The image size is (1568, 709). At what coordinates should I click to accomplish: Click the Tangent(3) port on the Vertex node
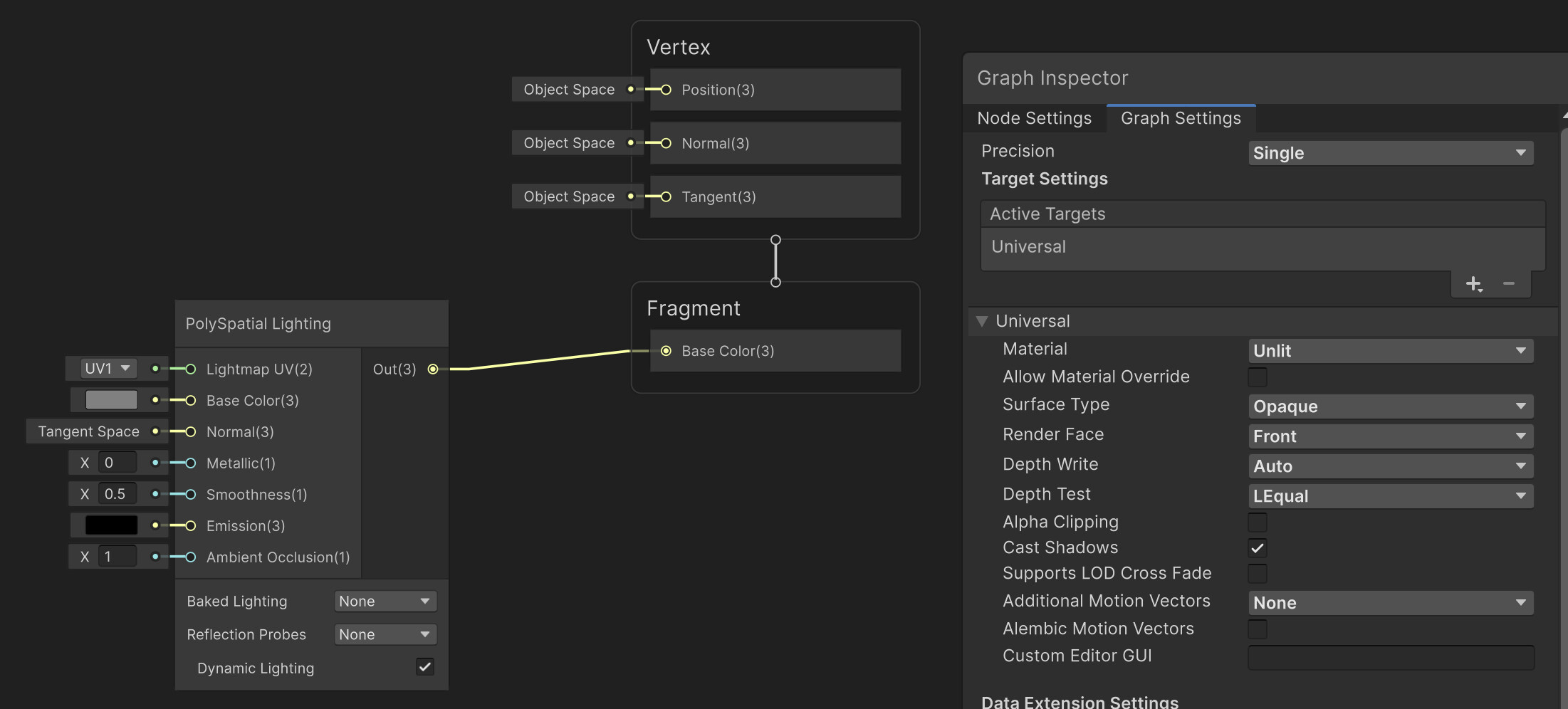coord(665,196)
